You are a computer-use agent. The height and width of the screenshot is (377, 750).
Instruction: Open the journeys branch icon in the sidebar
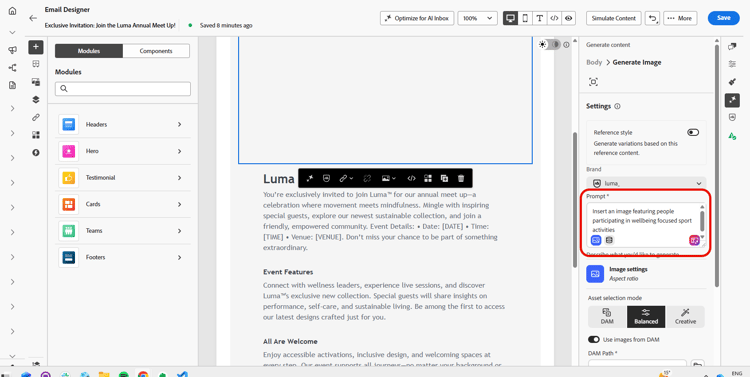(x=12, y=68)
